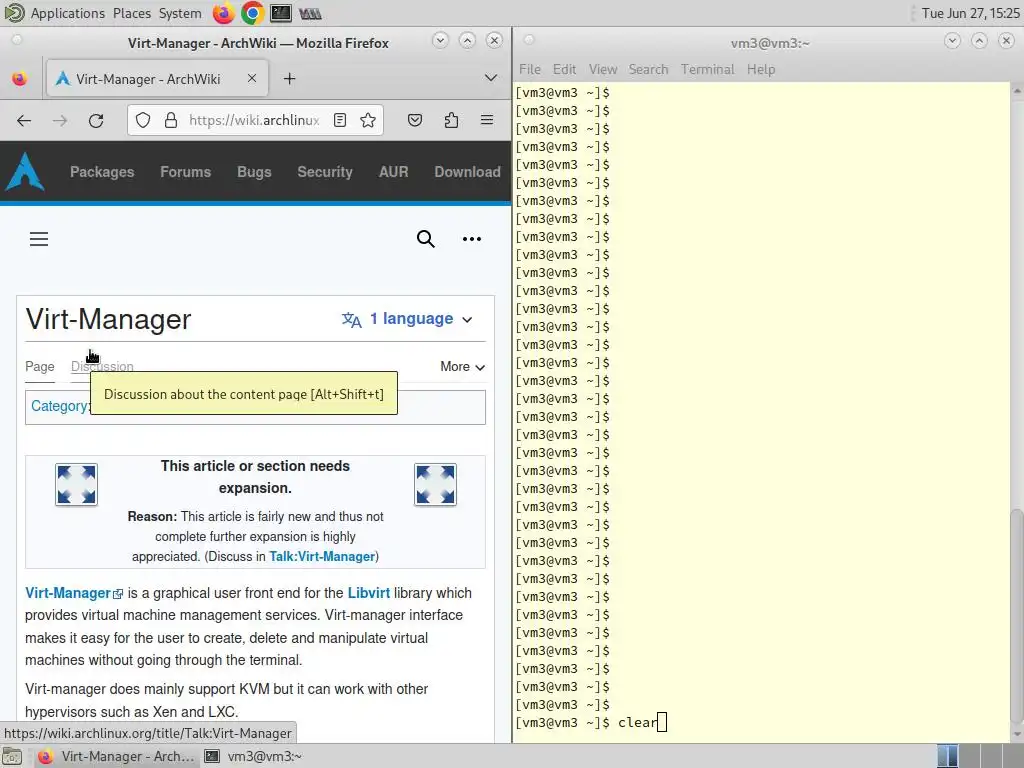
Task: Open the Terminal menu in terminal
Action: (x=707, y=69)
